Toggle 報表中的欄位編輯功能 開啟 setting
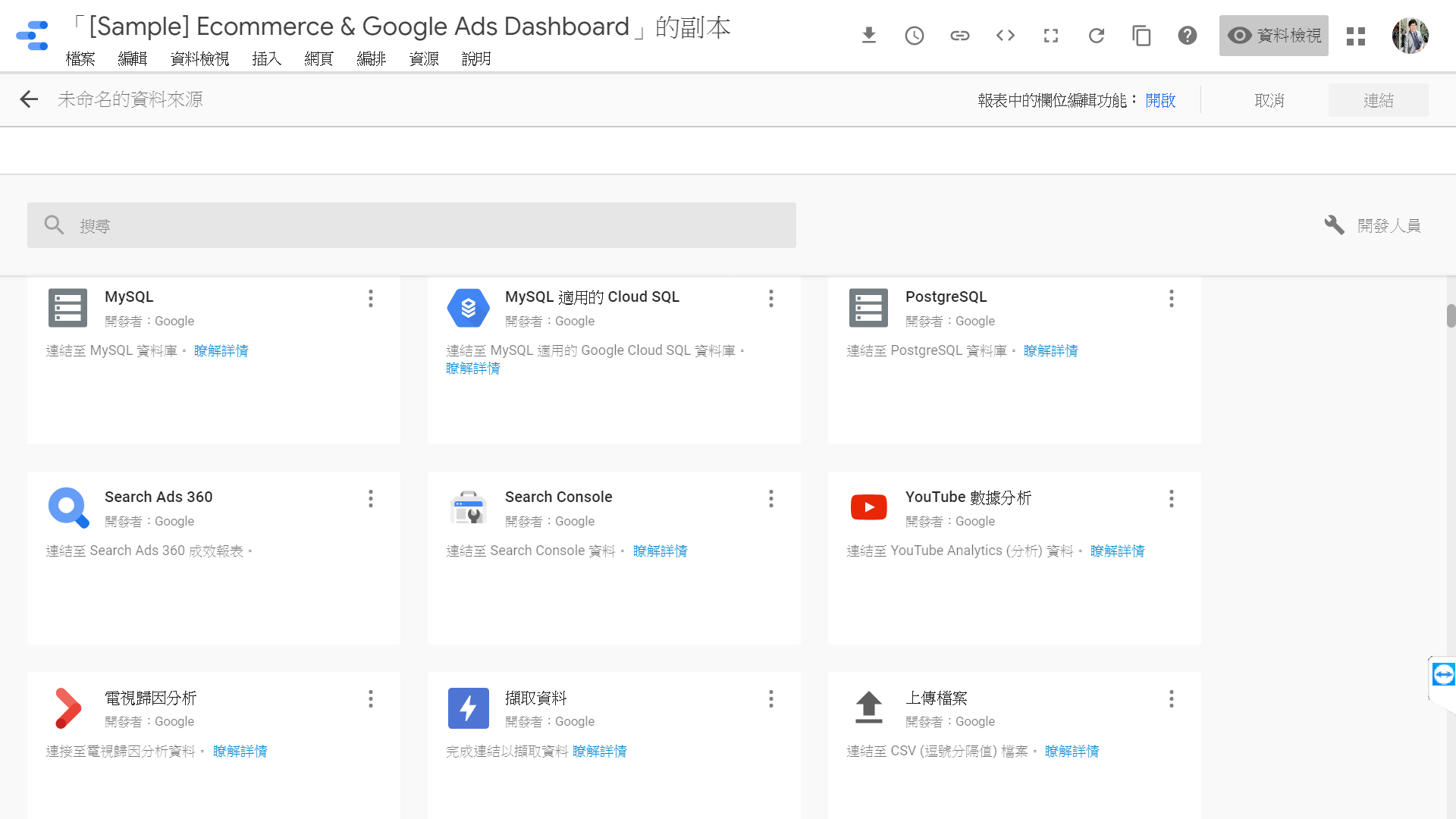This screenshot has width=1456, height=819. pos(1160,100)
